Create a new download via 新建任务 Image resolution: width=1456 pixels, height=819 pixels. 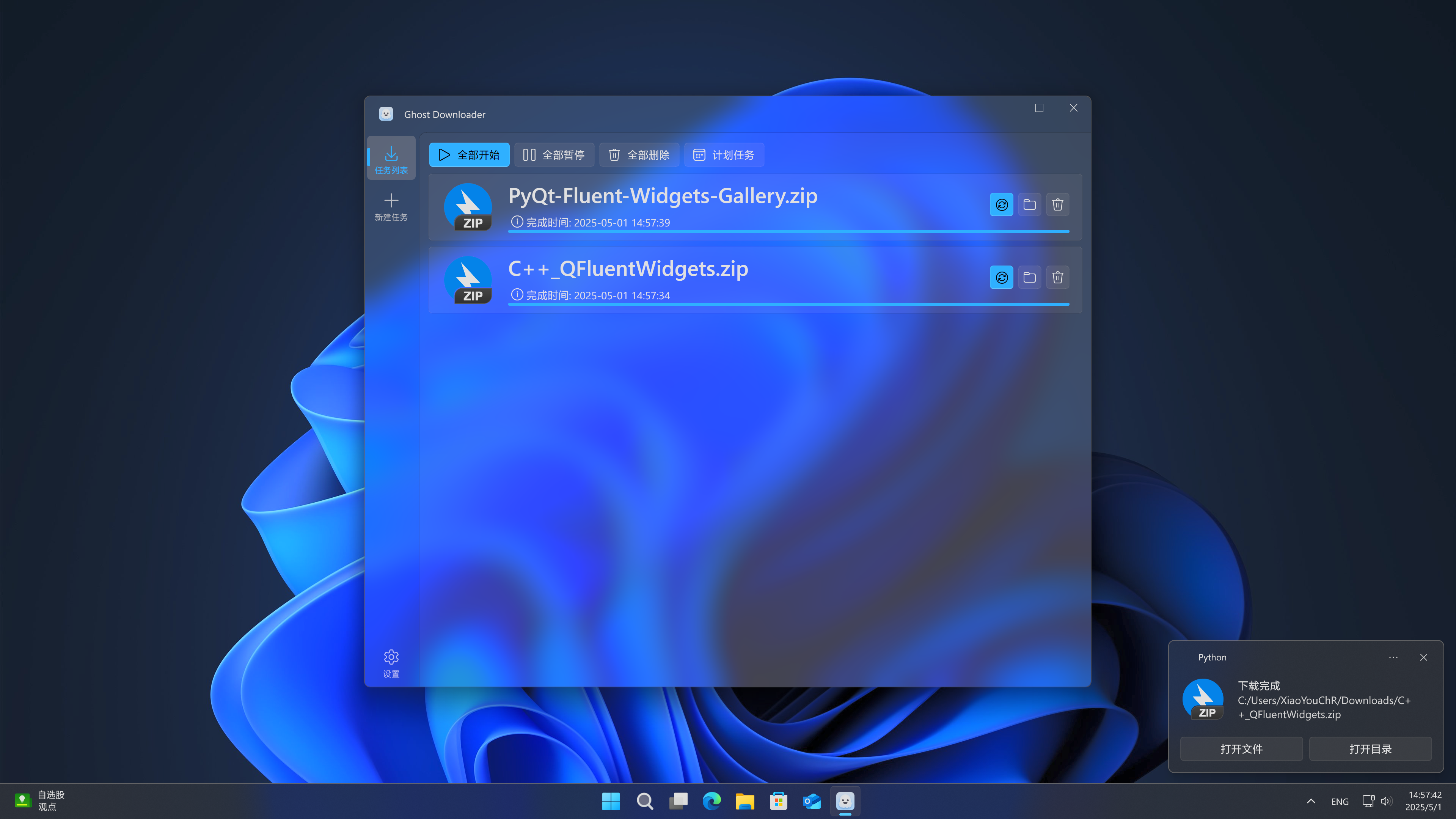pos(391,207)
